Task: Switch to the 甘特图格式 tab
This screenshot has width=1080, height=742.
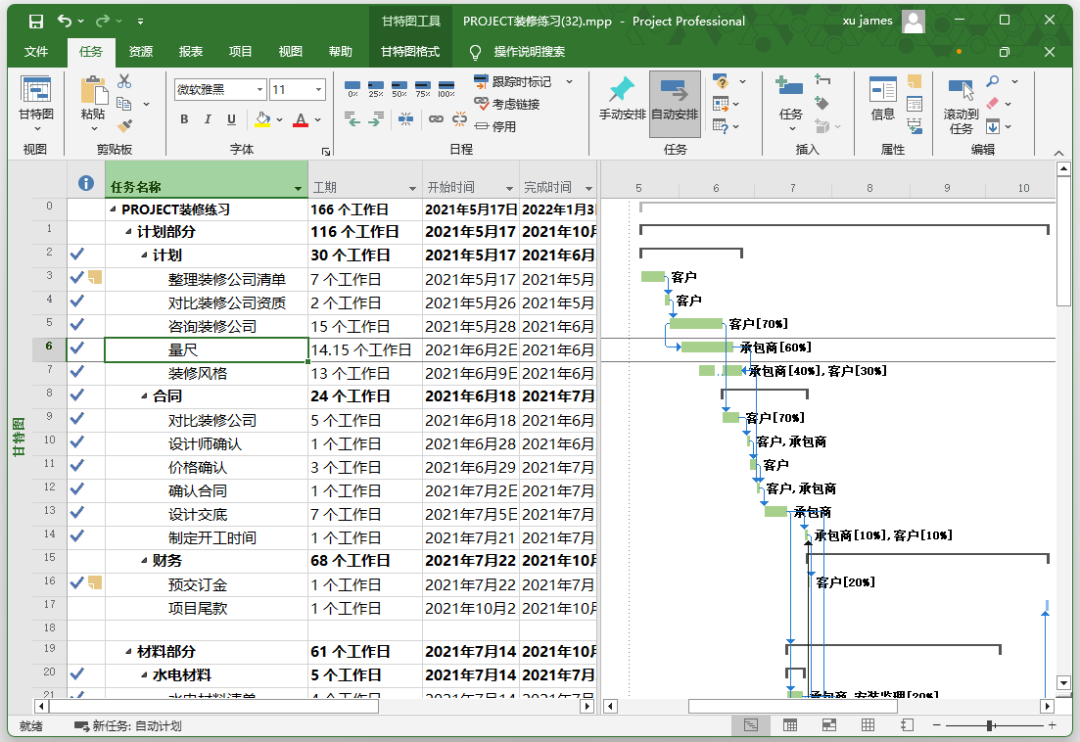Action: click(410, 52)
